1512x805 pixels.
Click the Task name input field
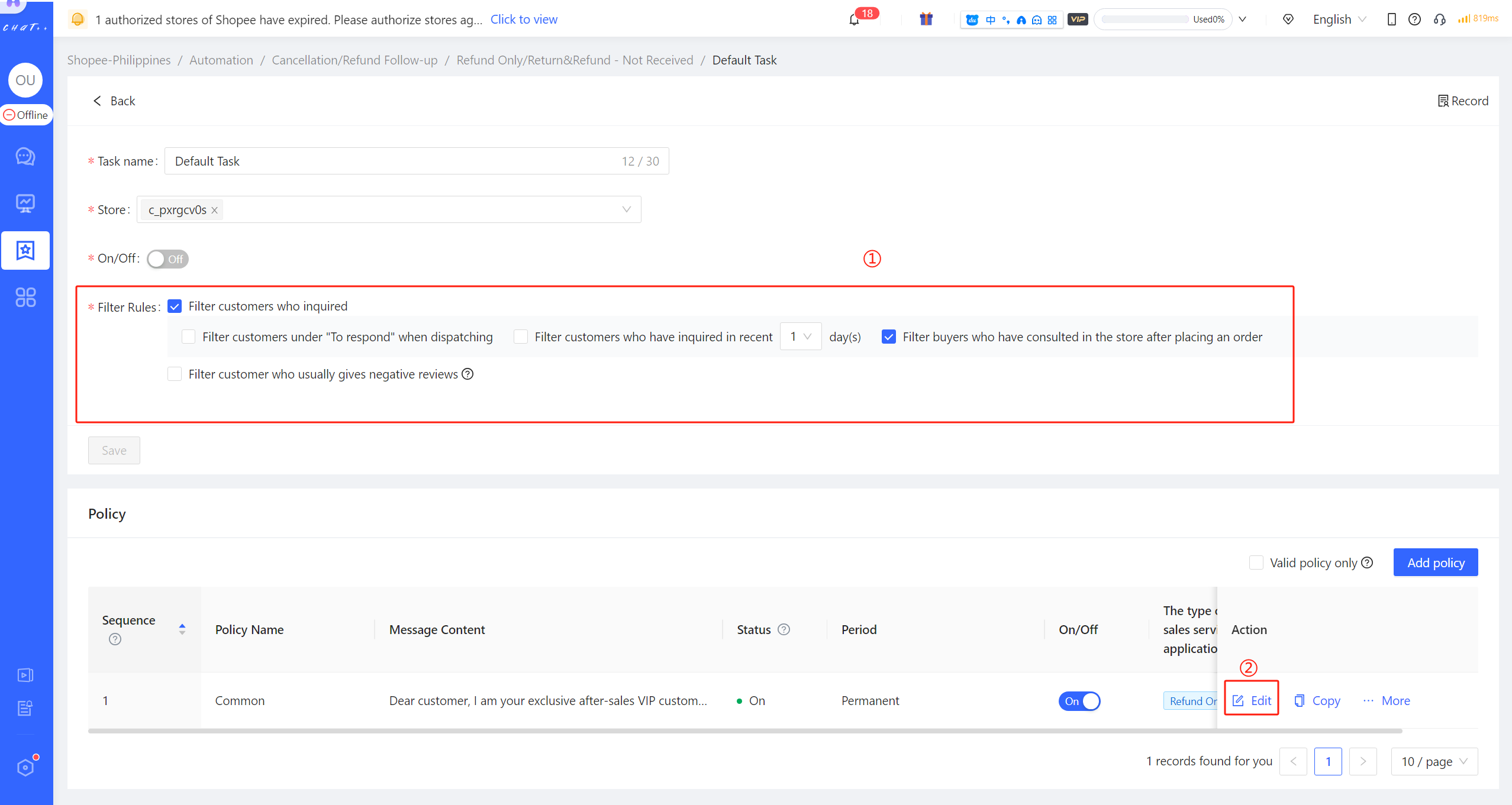[417, 161]
